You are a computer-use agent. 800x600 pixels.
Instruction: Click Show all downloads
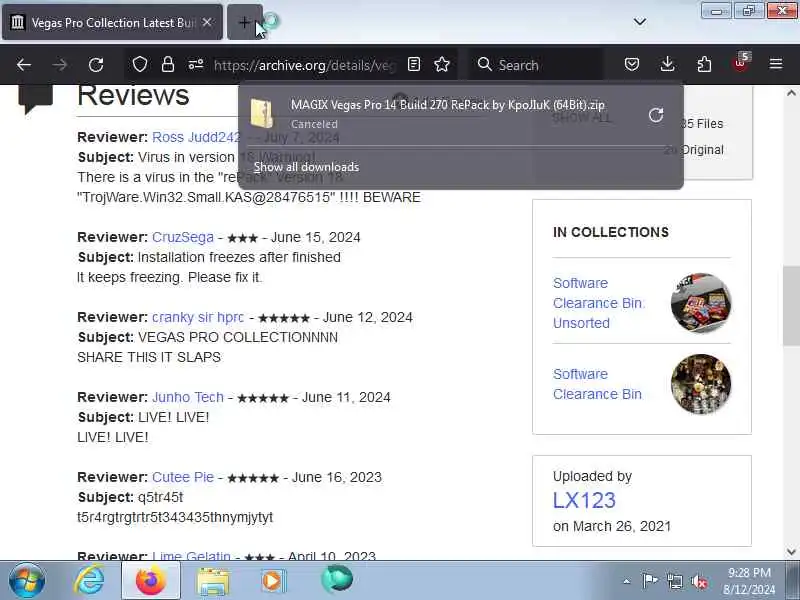coord(306,167)
